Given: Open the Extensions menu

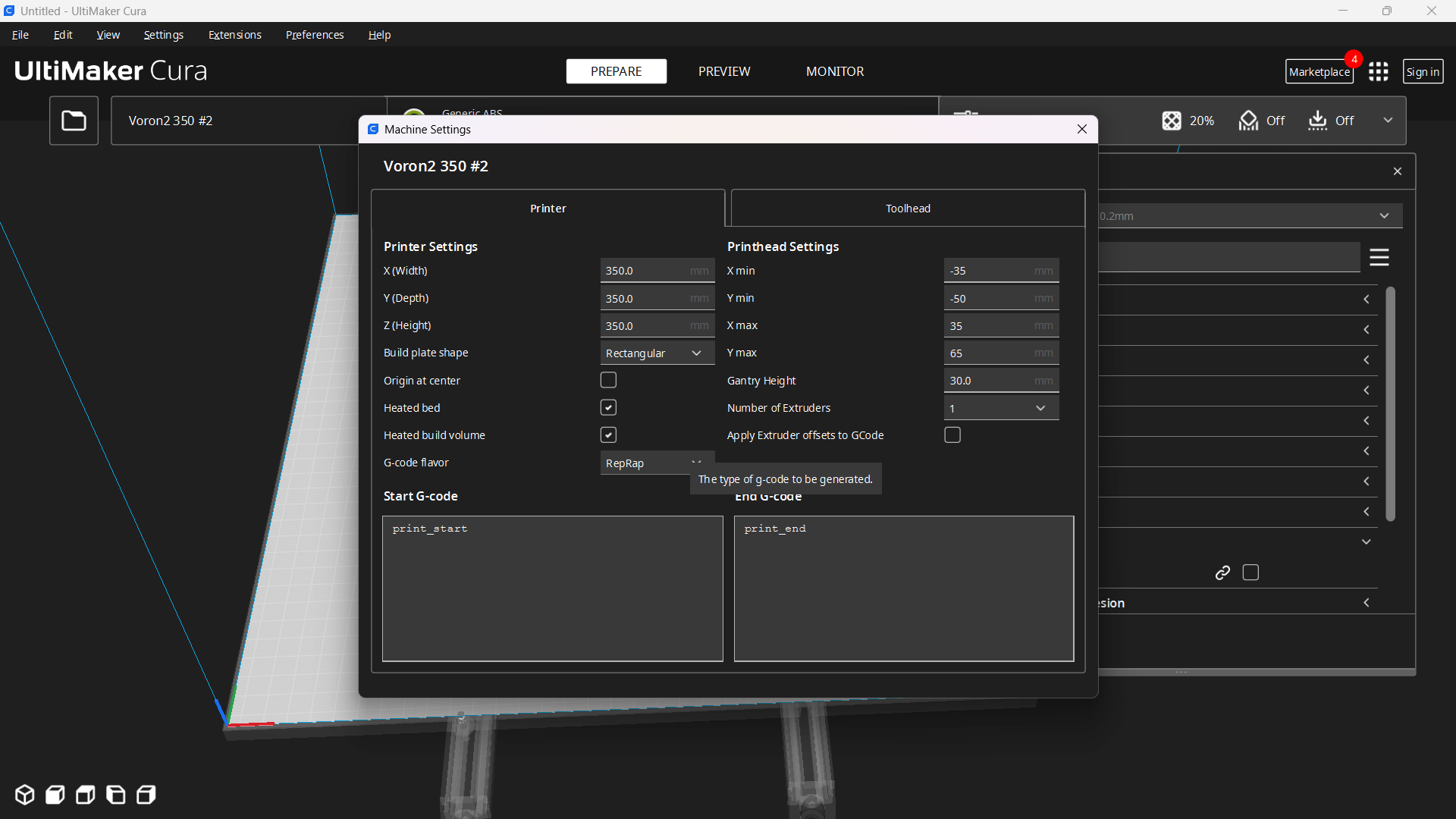Looking at the screenshot, I should [234, 35].
